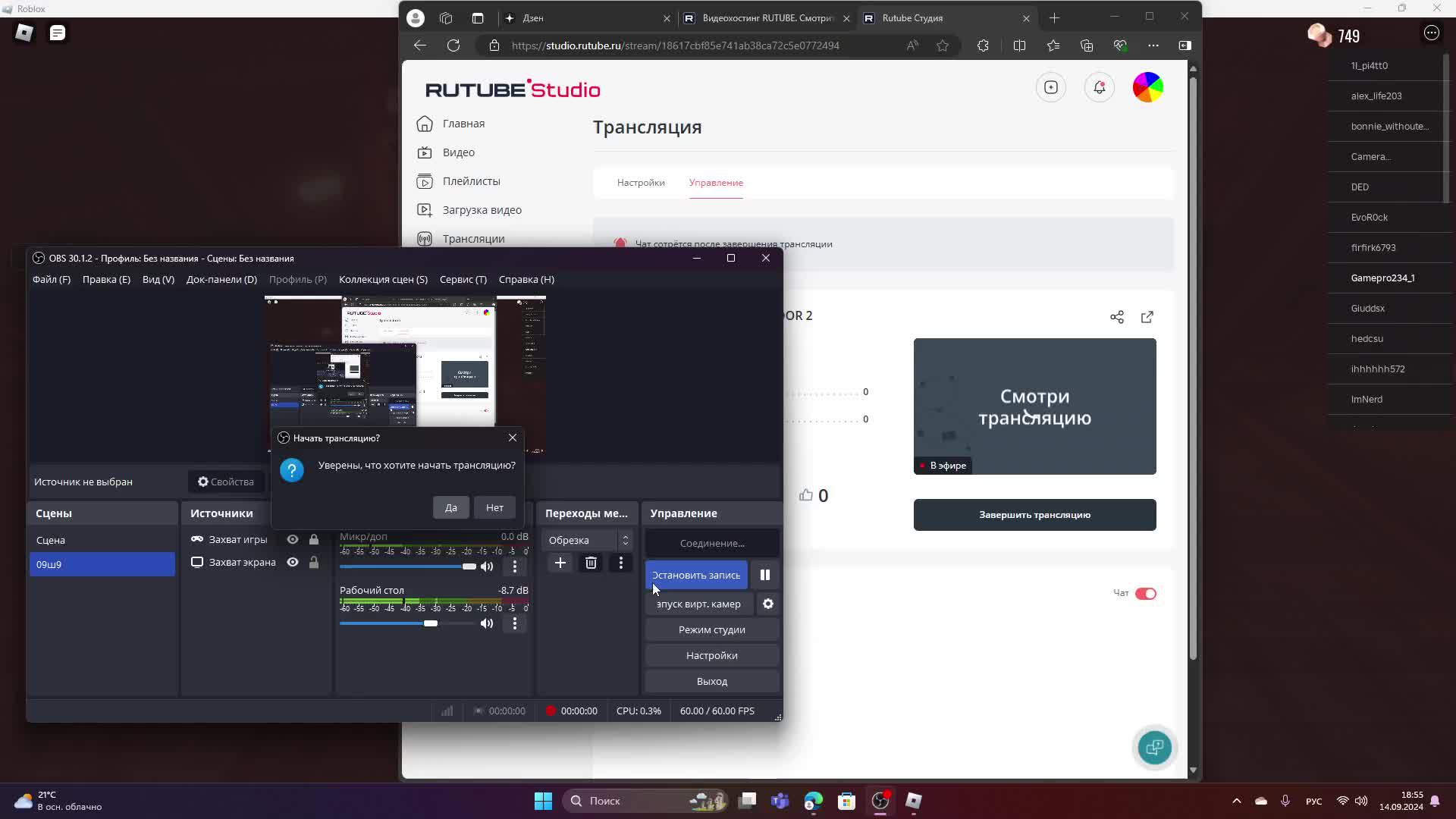
Task: Click Выход button in OBS
Action: pos(712,681)
